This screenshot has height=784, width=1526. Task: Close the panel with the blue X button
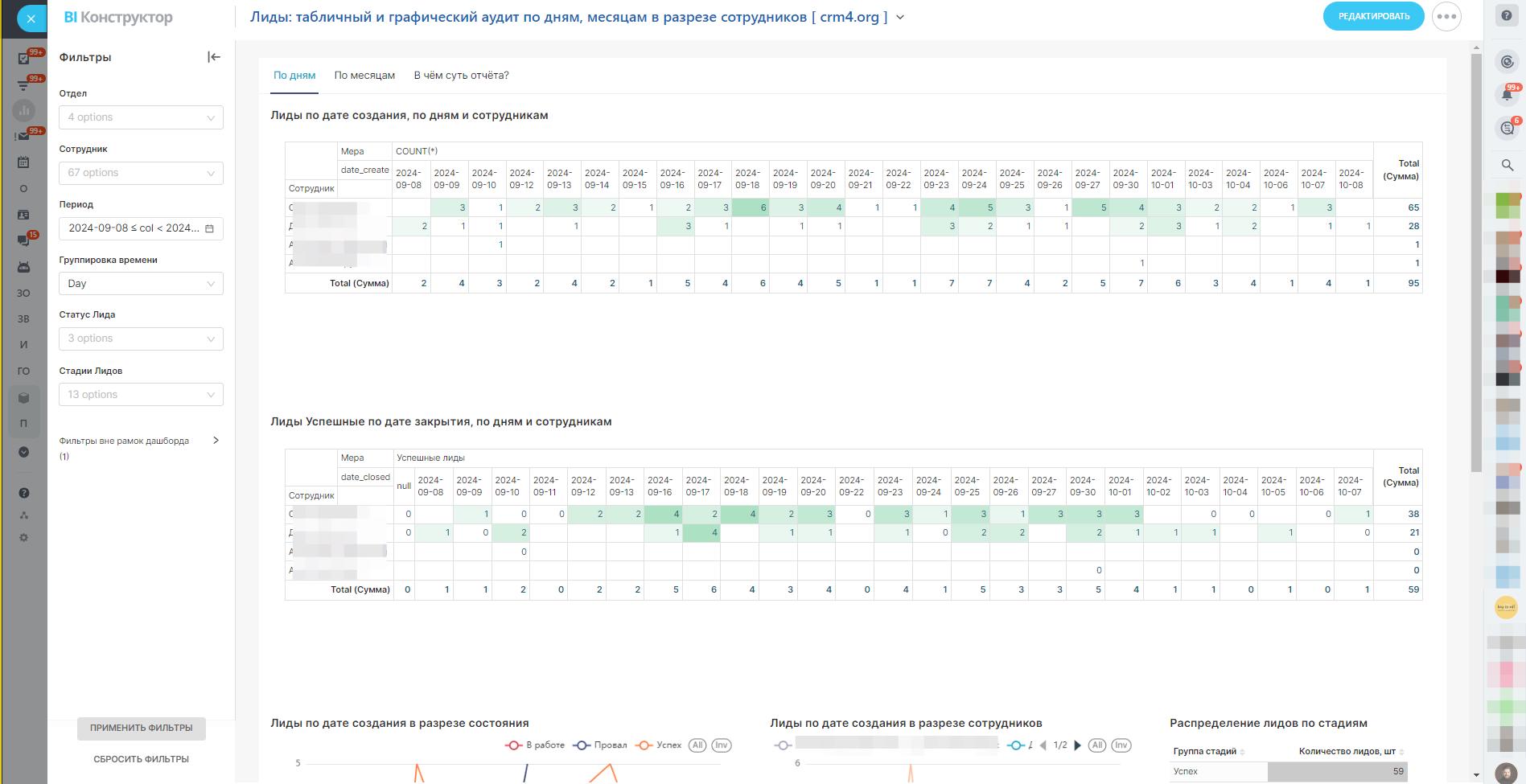tap(31, 18)
